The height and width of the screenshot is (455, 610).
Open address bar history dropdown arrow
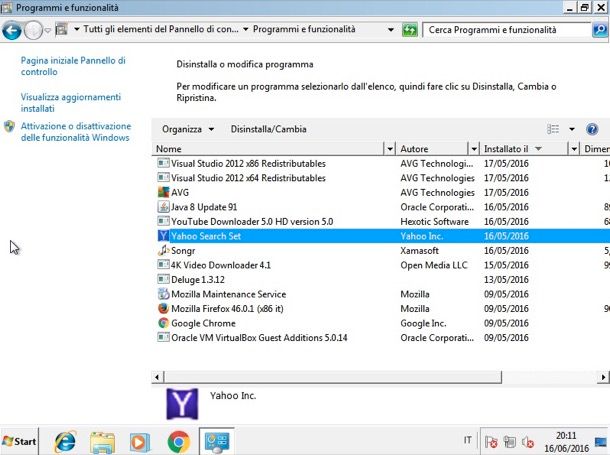point(391,30)
